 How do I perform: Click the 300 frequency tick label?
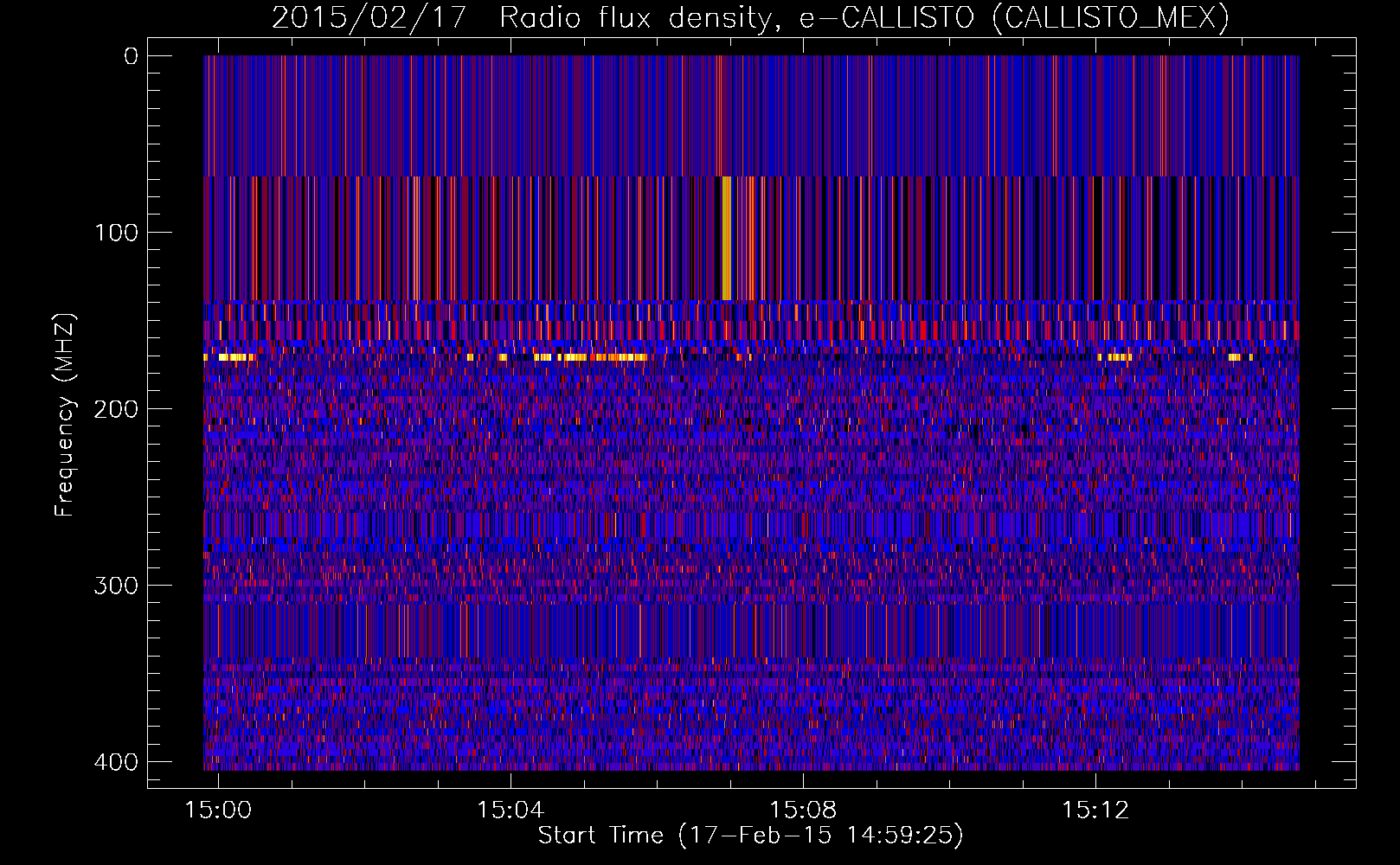pos(116,586)
